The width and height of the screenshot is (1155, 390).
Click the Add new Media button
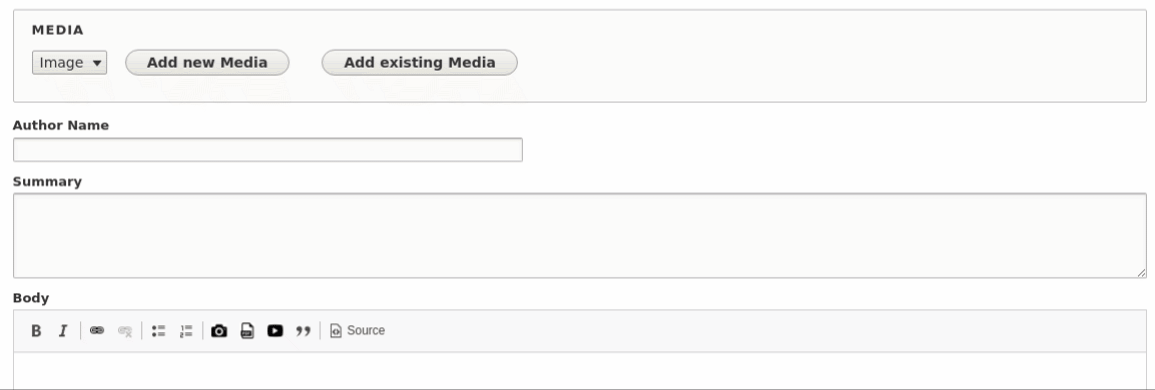point(207,63)
